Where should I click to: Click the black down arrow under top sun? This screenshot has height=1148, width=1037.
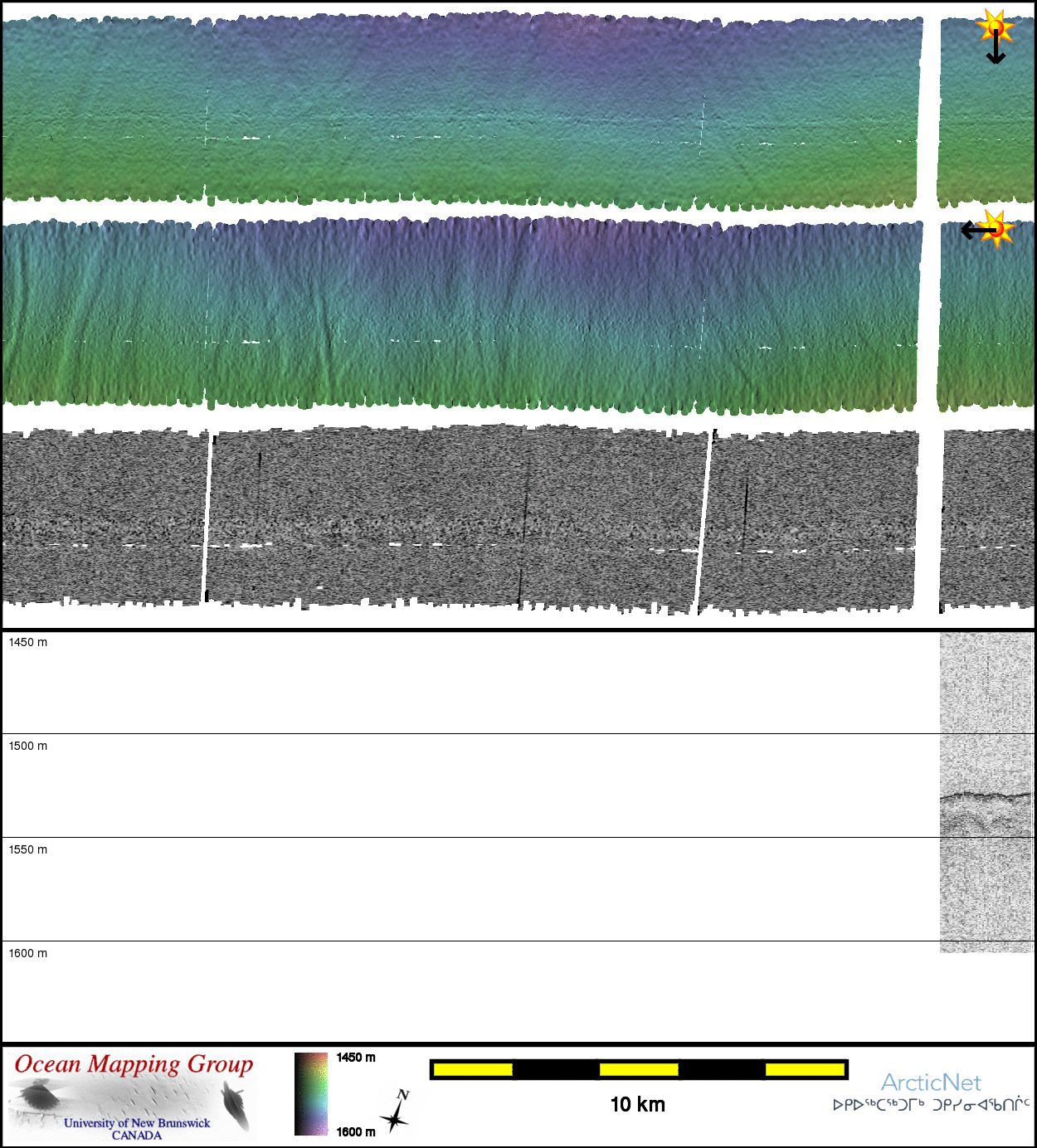click(x=996, y=51)
